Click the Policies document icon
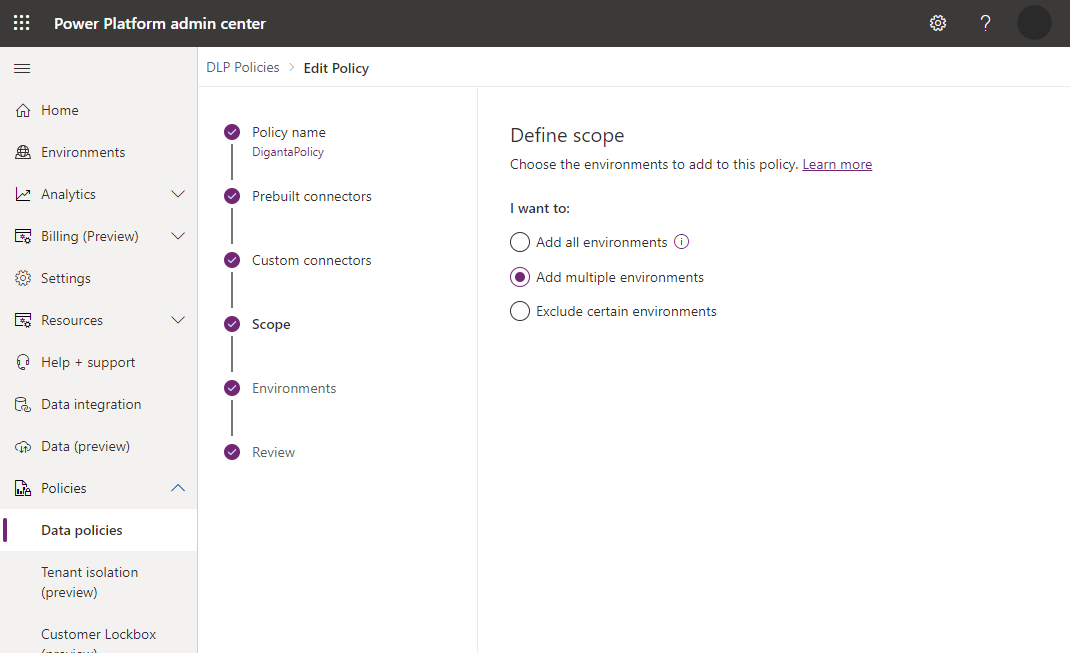Screen dimensions: 1070x653 (x=23, y=489)
